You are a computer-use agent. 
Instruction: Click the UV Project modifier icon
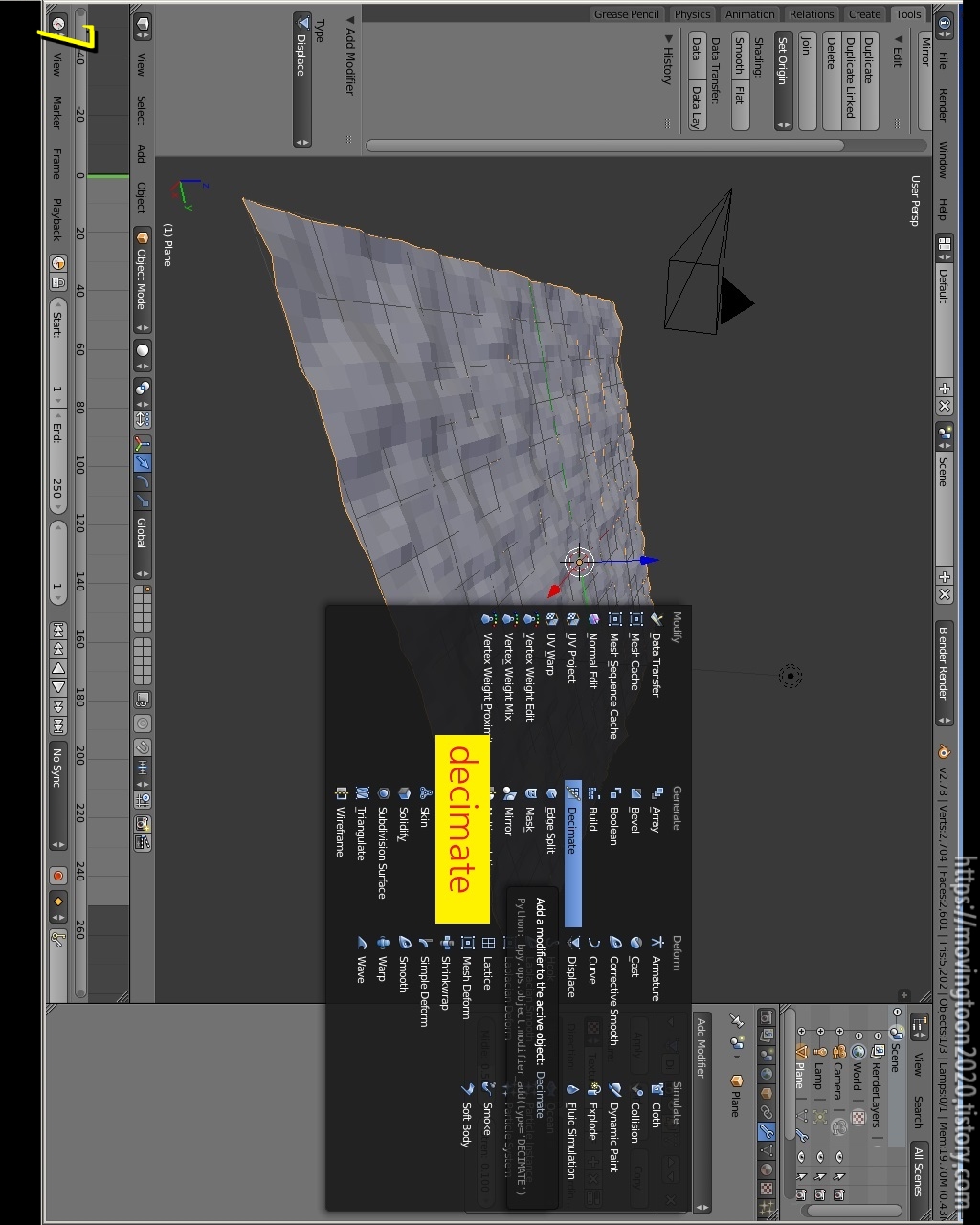(x=572, y=619)
